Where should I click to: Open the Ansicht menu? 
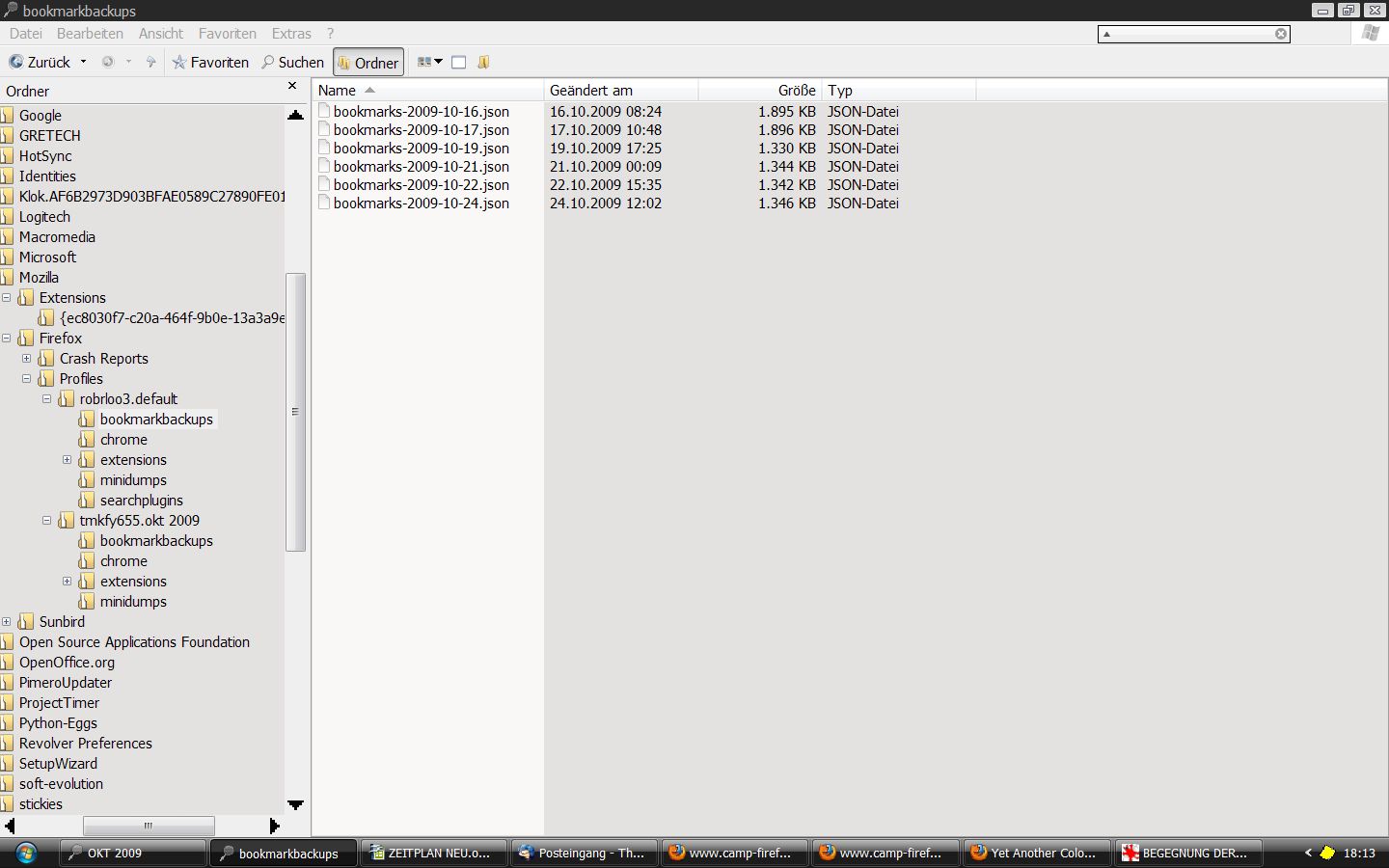pyautogui.click(x=160, y=33)
